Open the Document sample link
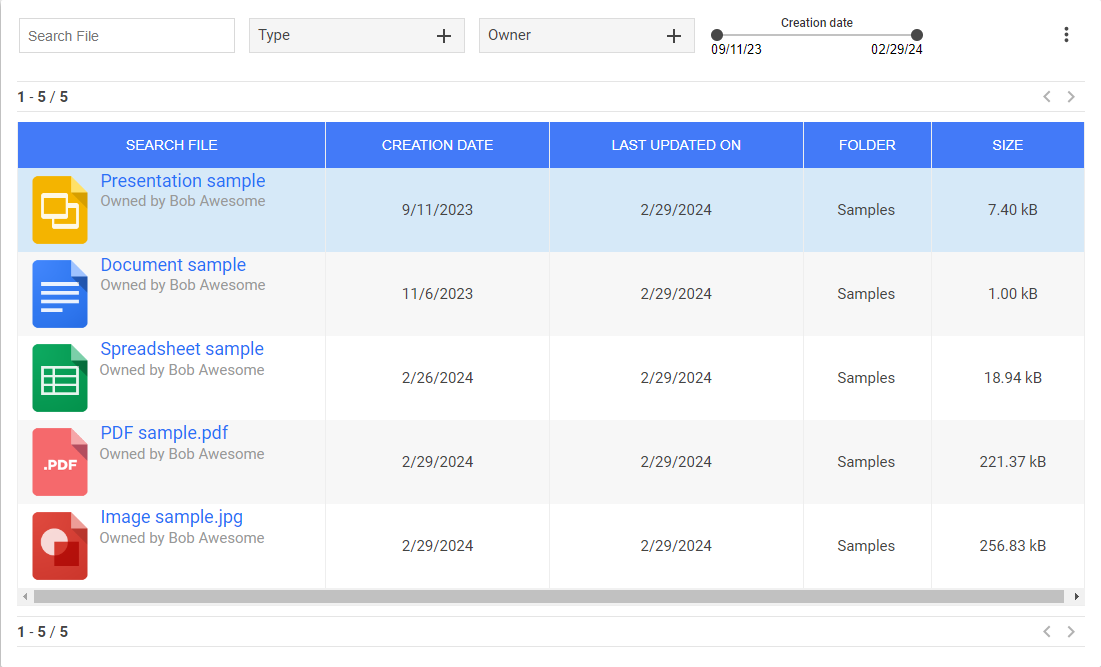Screen dimensions: 1101x667 pos(173,265)
